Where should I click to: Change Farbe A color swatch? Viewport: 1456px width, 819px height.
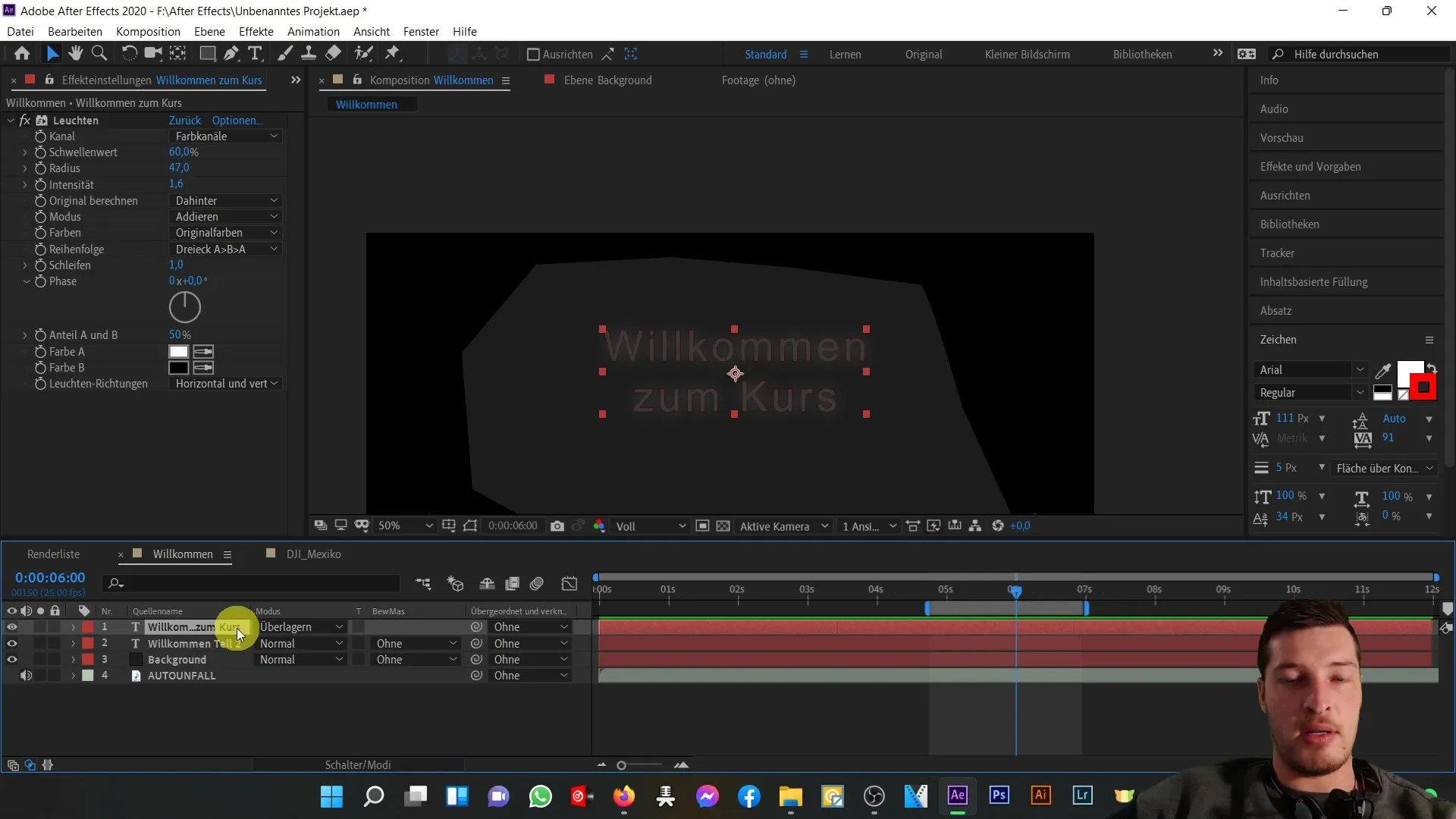pos(179,351)
